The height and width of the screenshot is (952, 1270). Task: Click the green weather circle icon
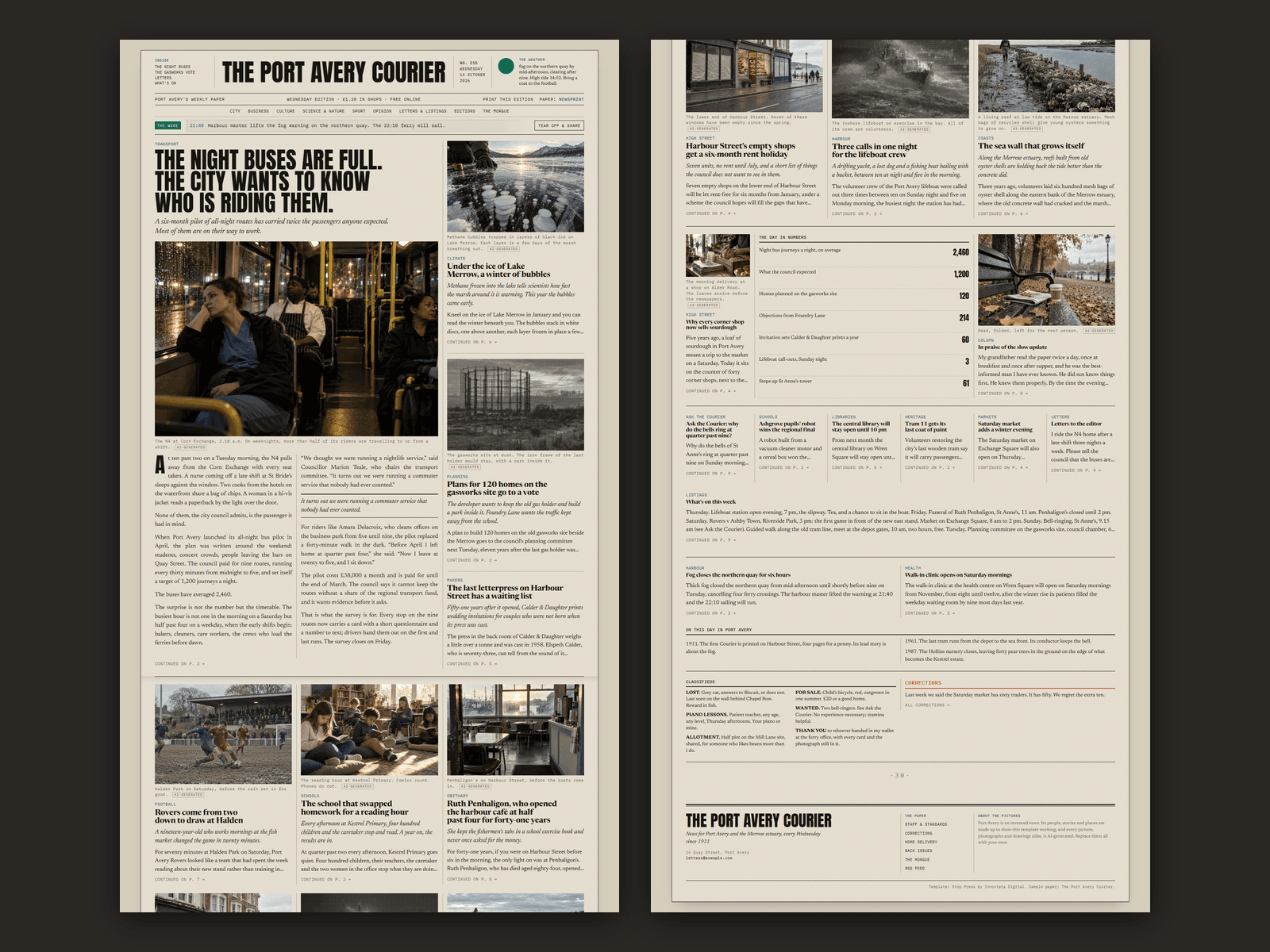505,66
